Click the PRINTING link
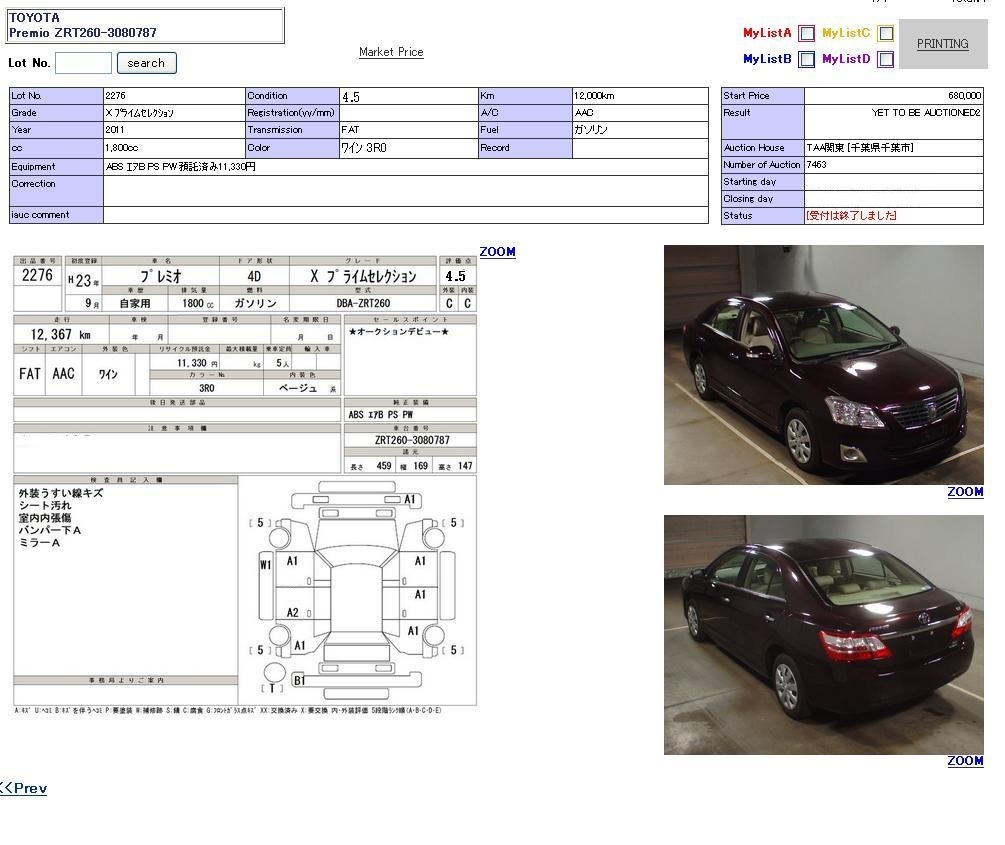This screenshot has height=845, width=1005. pyautogui.click(x=942, y=44)
